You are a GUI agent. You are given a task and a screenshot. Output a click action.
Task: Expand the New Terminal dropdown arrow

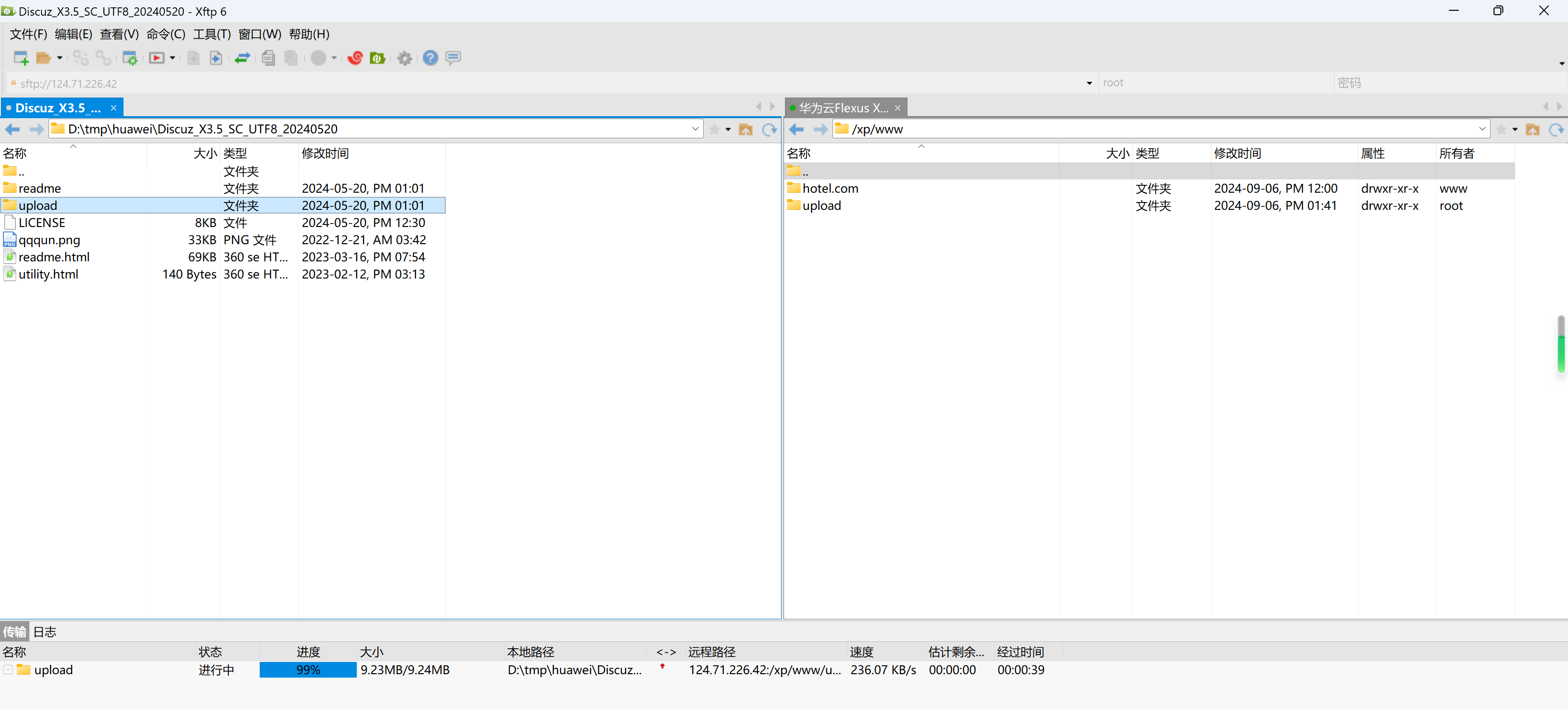172,58
